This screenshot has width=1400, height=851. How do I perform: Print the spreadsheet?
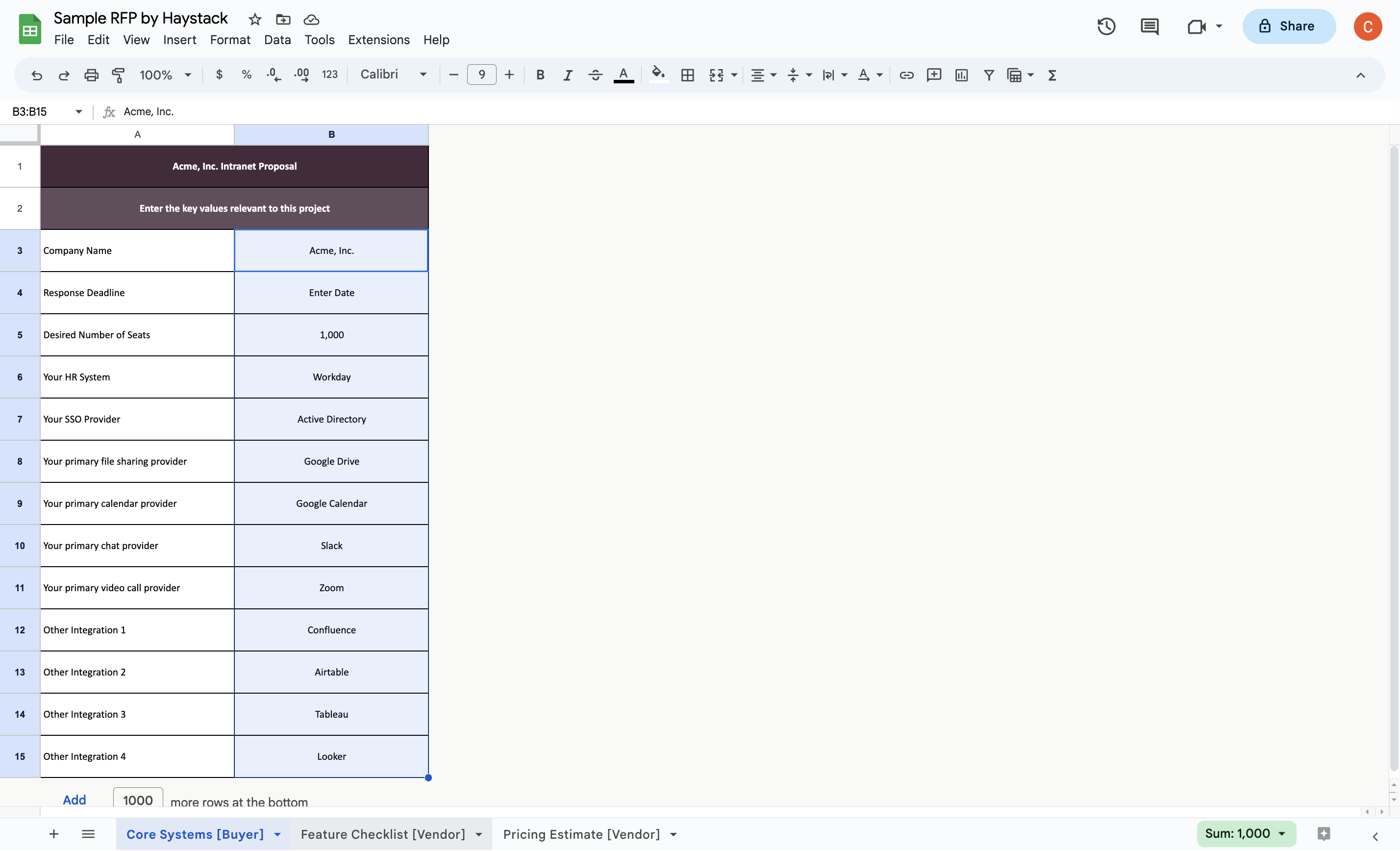tap(92, 75)
